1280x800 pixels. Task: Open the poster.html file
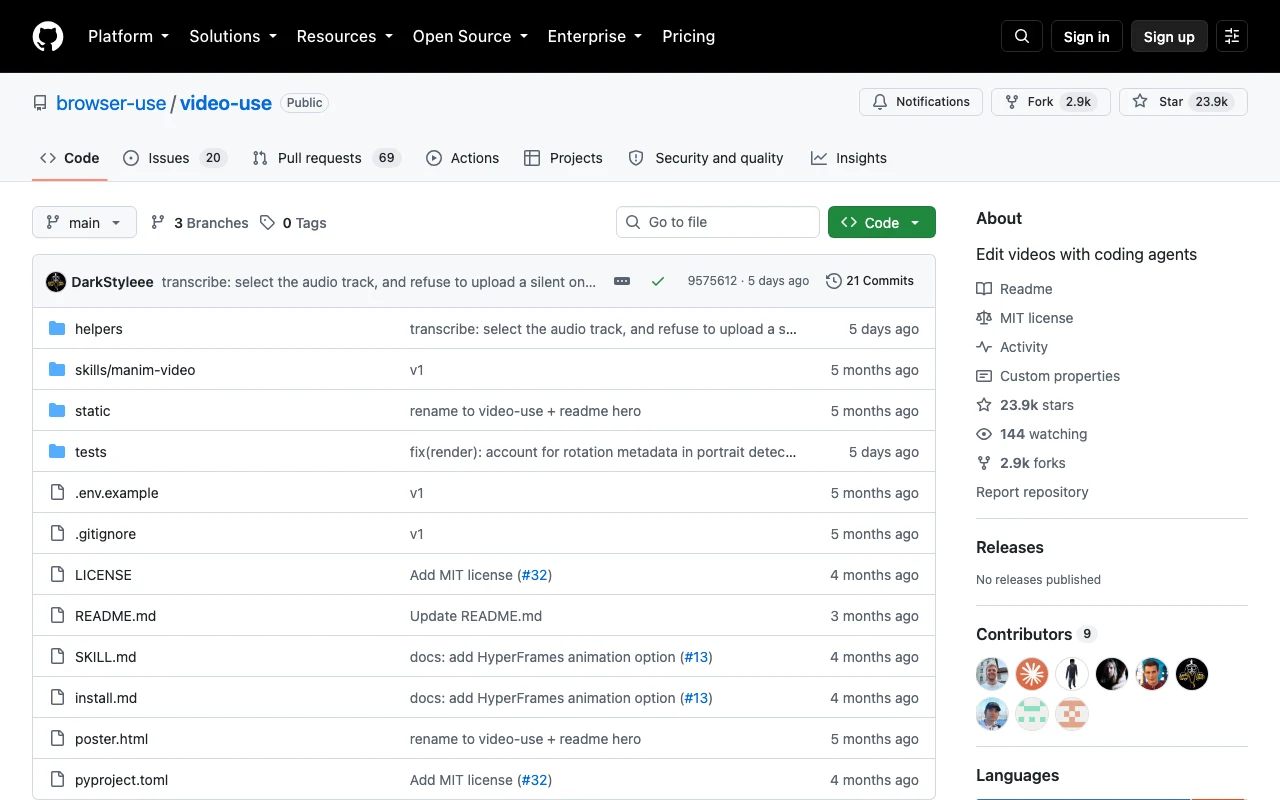pos(111,739)
